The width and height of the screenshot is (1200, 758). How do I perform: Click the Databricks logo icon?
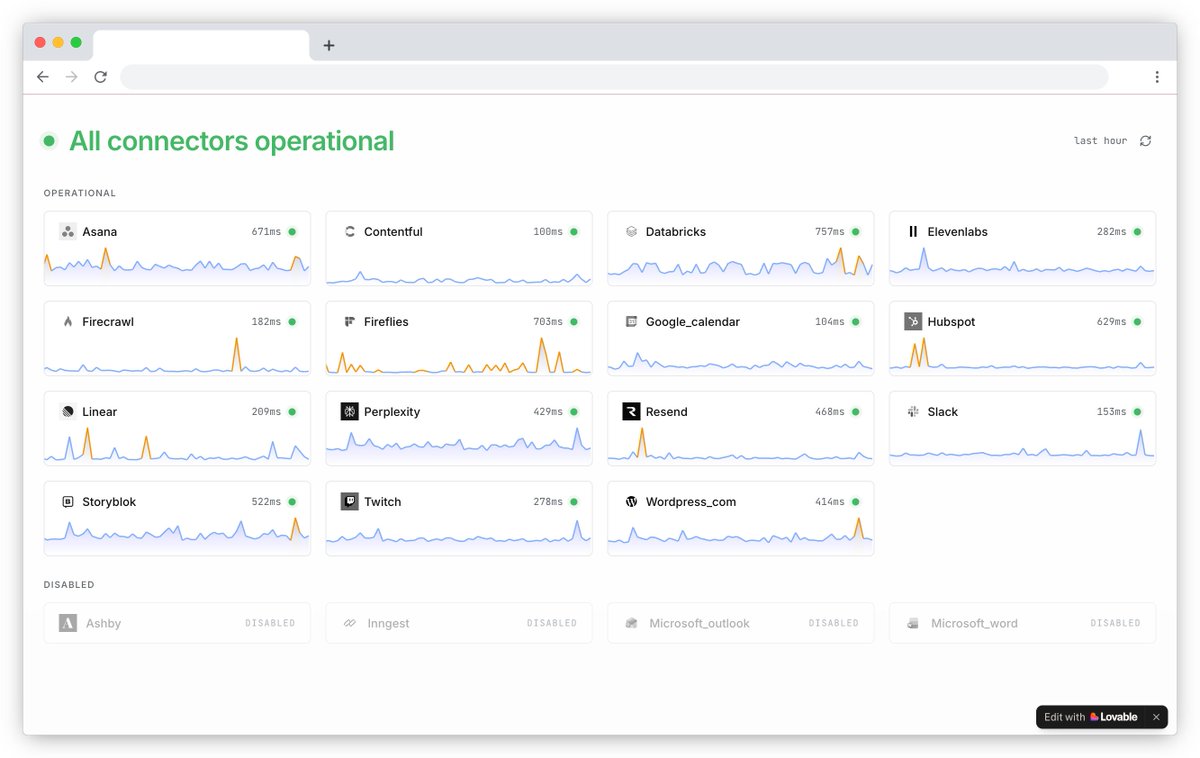coord(632,232)
